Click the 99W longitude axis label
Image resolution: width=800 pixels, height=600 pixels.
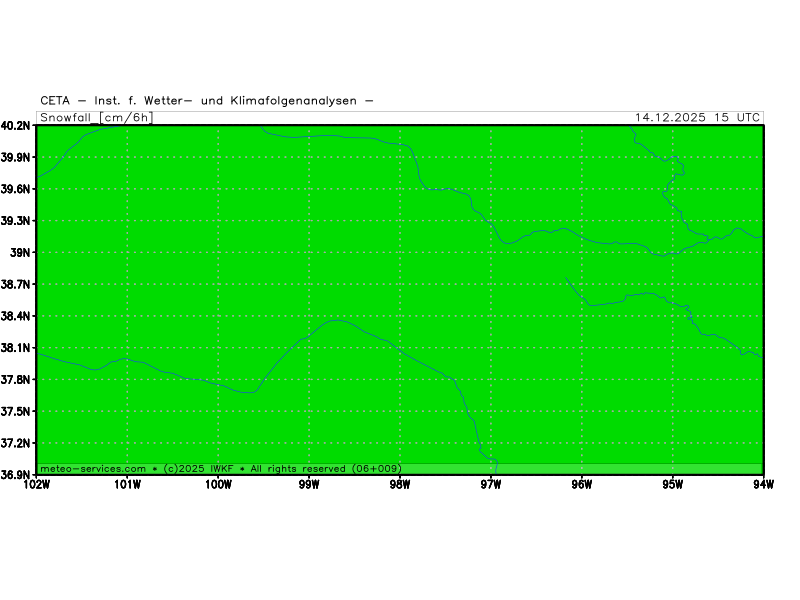[x=309, y=486]
